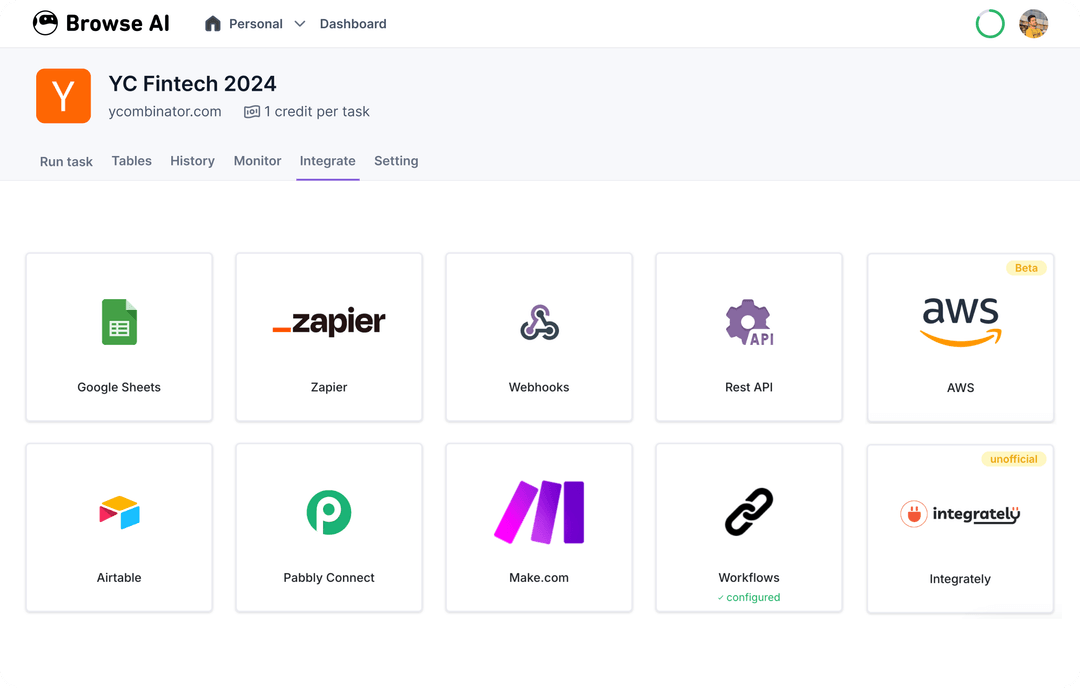Screen dimensions: 1080x688
Task: Select the AWS integration icon
Action: point(959,318)
